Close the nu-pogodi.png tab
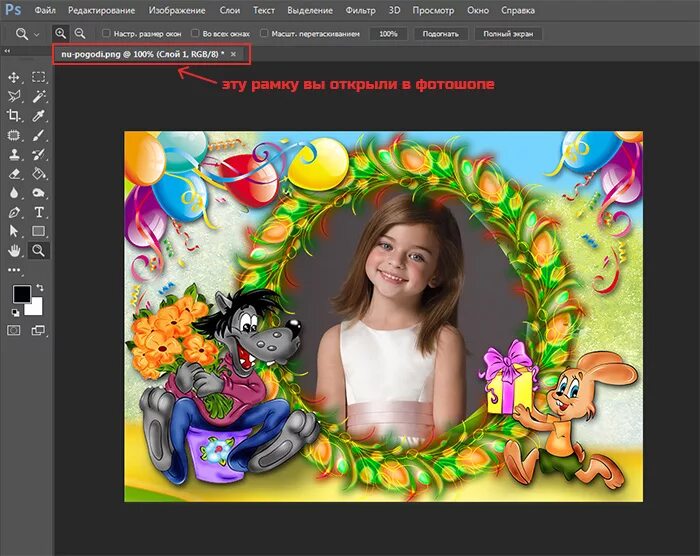This screenshot has width=700, height=556. pos(233,54)
